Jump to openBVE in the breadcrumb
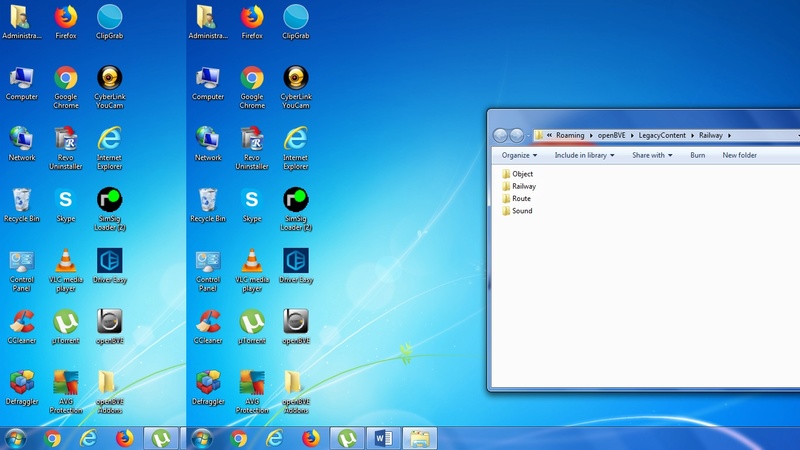This screenshot has width=800, height=450. coord(611,135)
